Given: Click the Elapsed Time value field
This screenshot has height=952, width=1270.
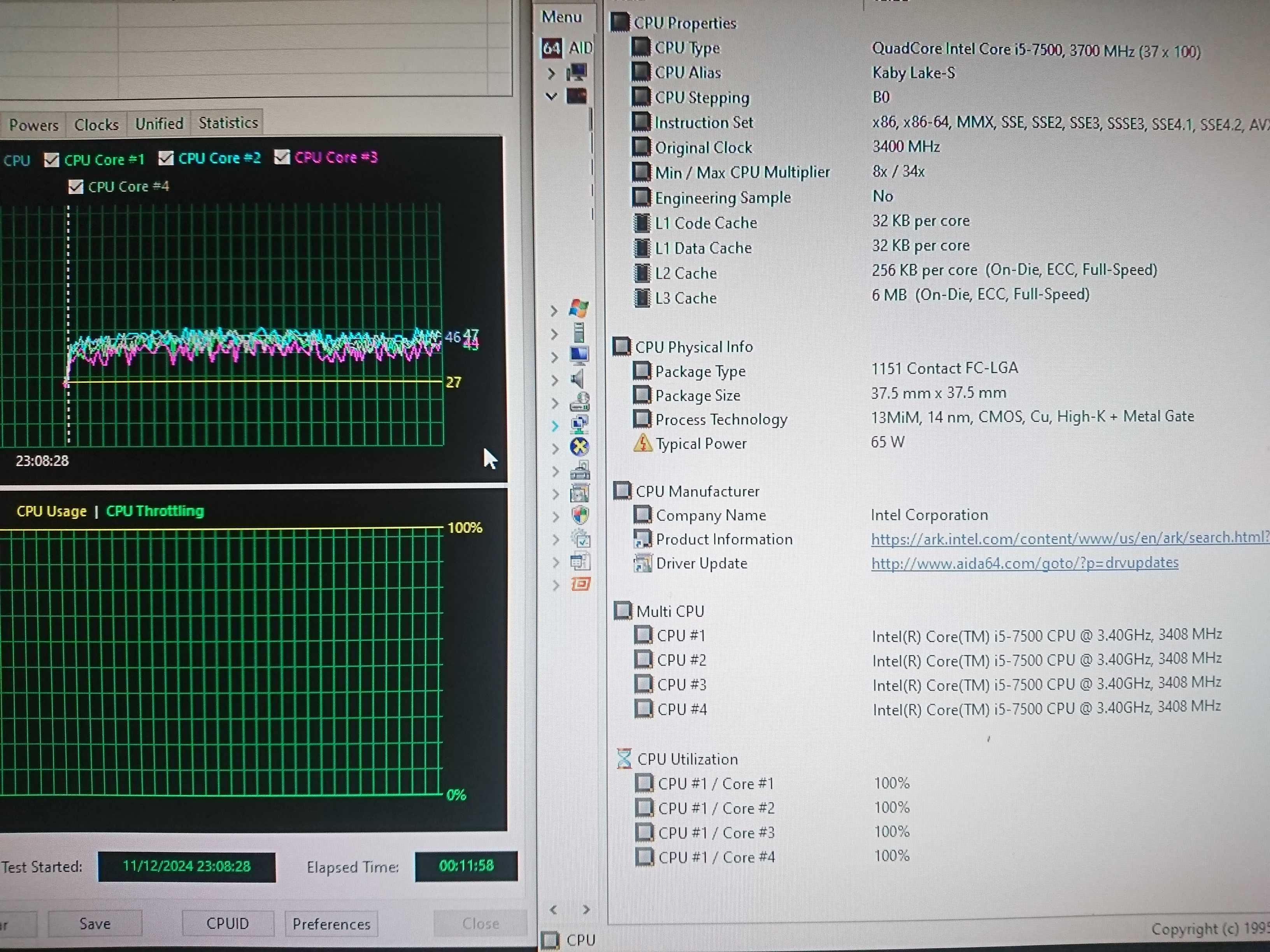Looking at the screenshot, I should coord(466,865).
